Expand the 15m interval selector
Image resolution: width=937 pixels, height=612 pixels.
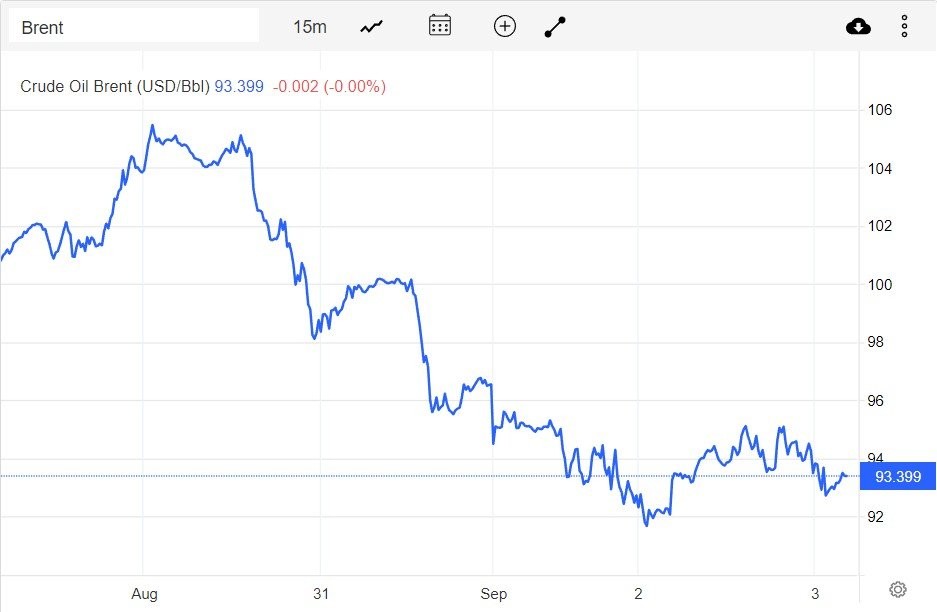tap(310, 27)
